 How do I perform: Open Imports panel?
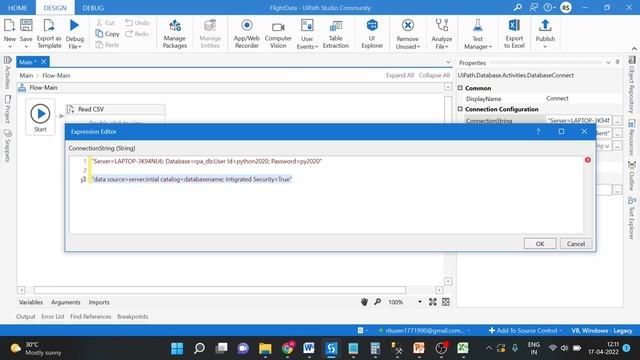pyautogui.click(x=99, y=302)
